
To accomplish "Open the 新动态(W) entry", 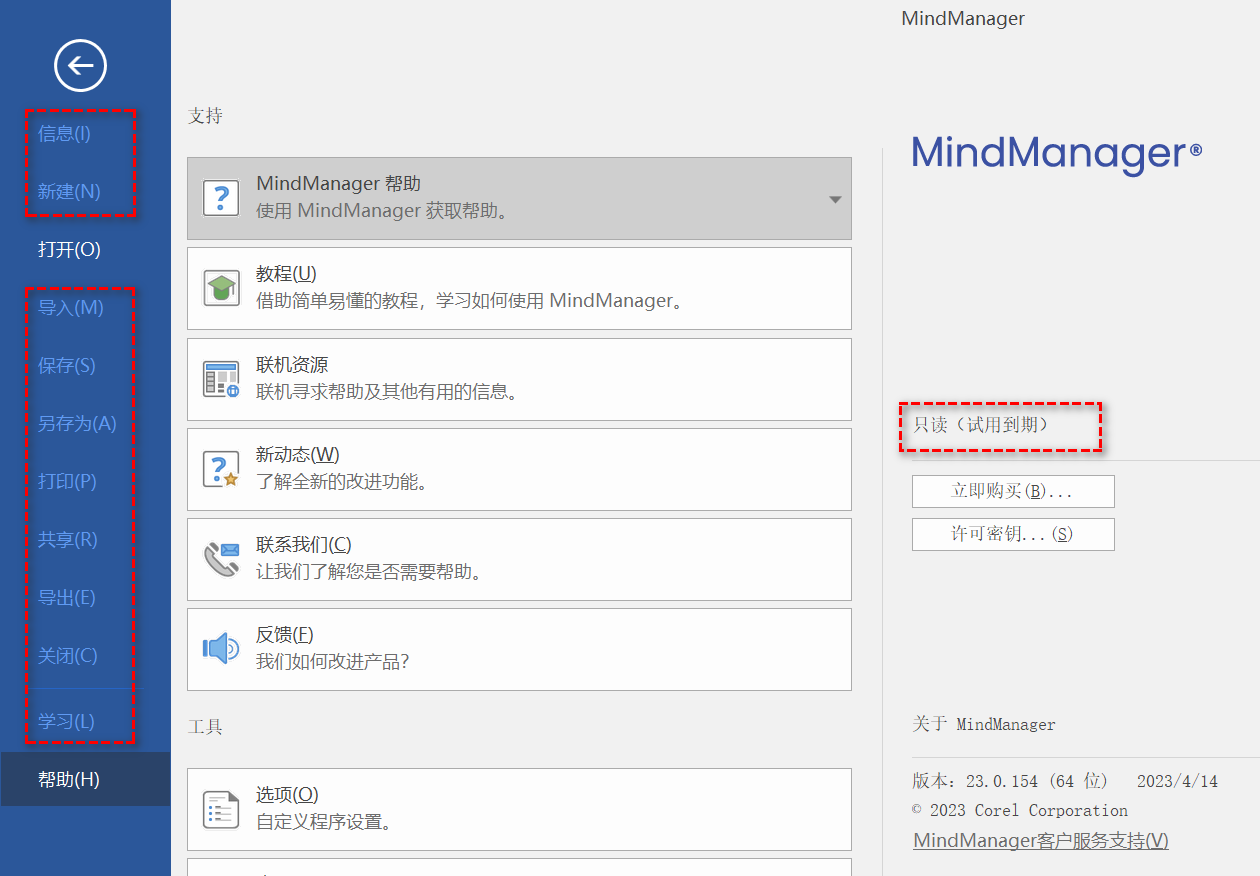I will point(519,469).
